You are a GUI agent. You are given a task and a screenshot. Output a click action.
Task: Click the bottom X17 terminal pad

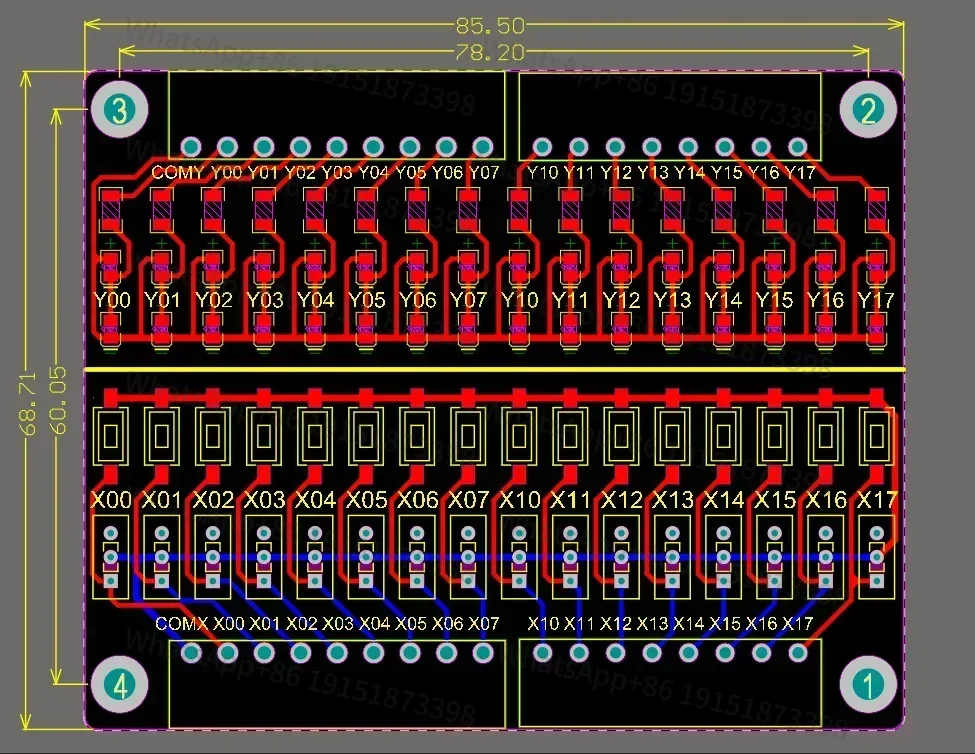tap(798, 653)
